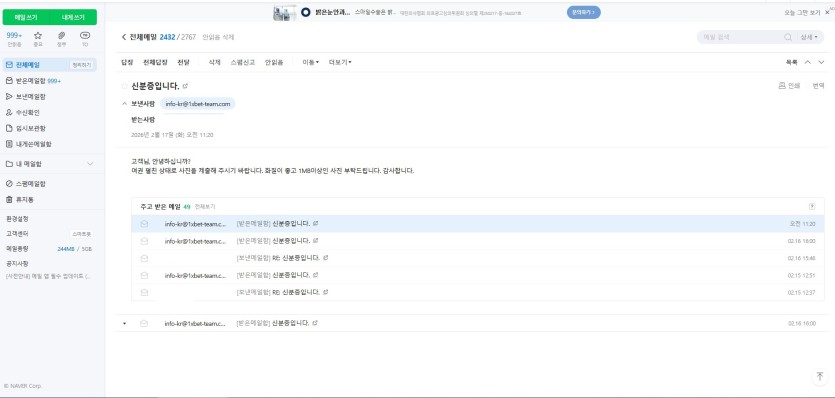835x398 pixels.
Task: Toggle the star before the mail subject
Action: [124, 86]
